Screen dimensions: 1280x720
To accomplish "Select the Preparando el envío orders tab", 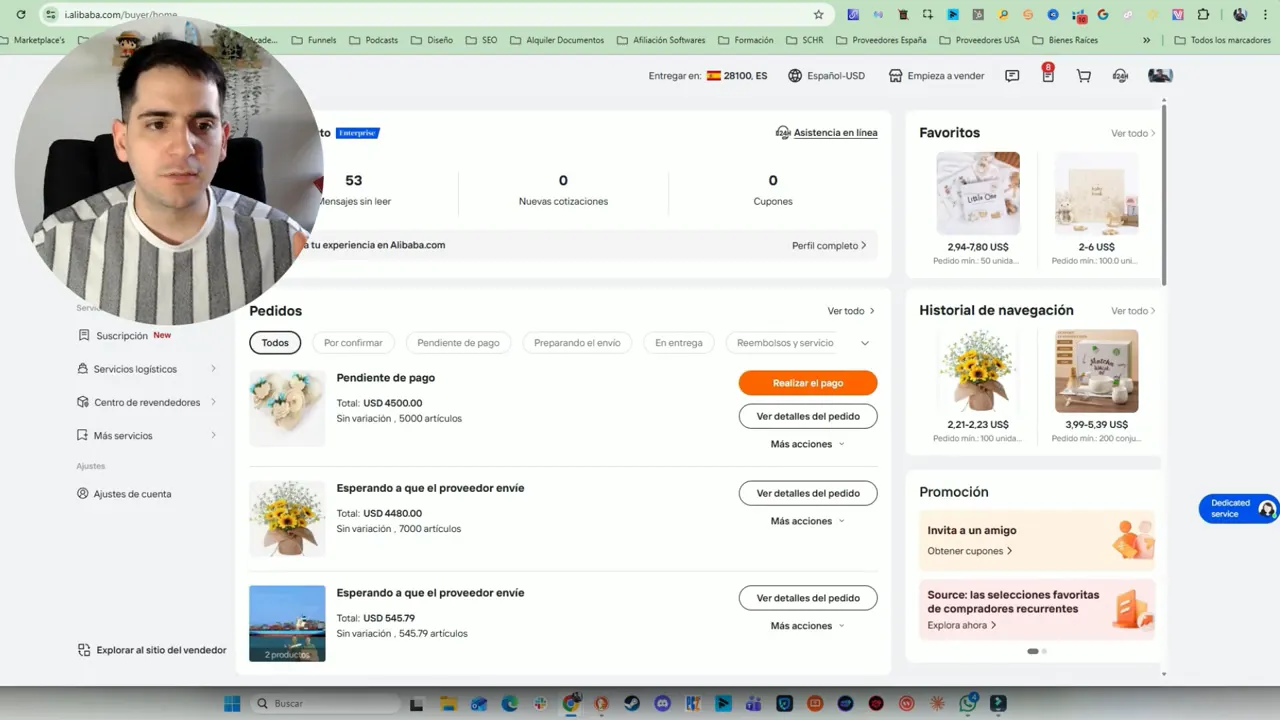I will (x=577, y=343).
